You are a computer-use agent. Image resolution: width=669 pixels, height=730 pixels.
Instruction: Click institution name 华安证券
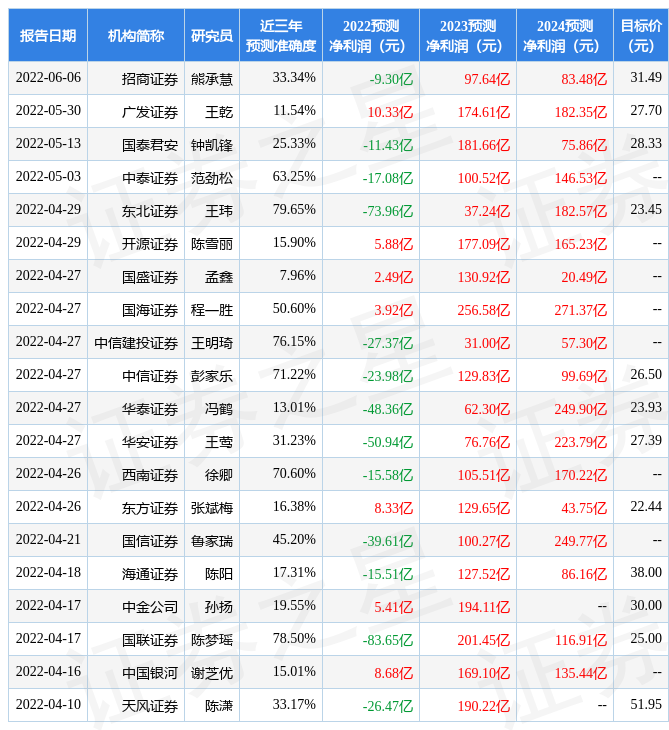(x=150, y=443)
